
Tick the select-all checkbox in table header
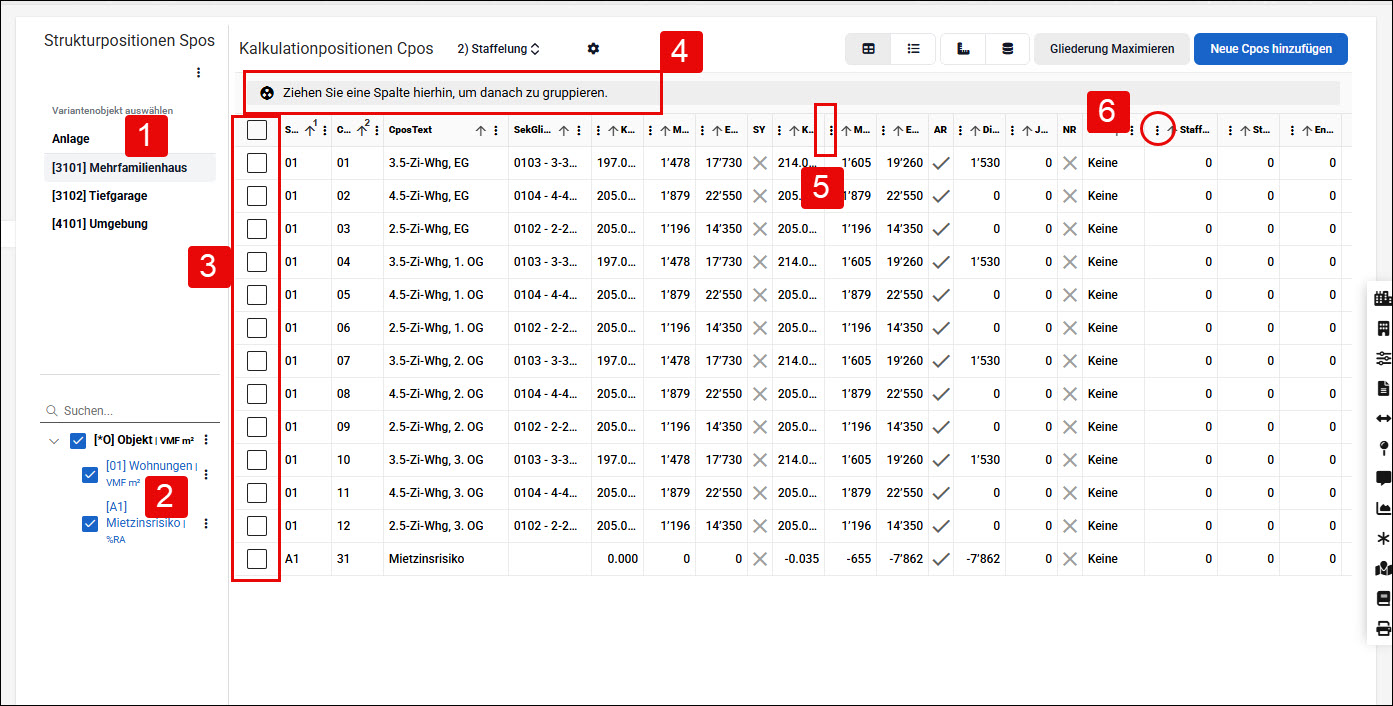click(x=257, y=130)
